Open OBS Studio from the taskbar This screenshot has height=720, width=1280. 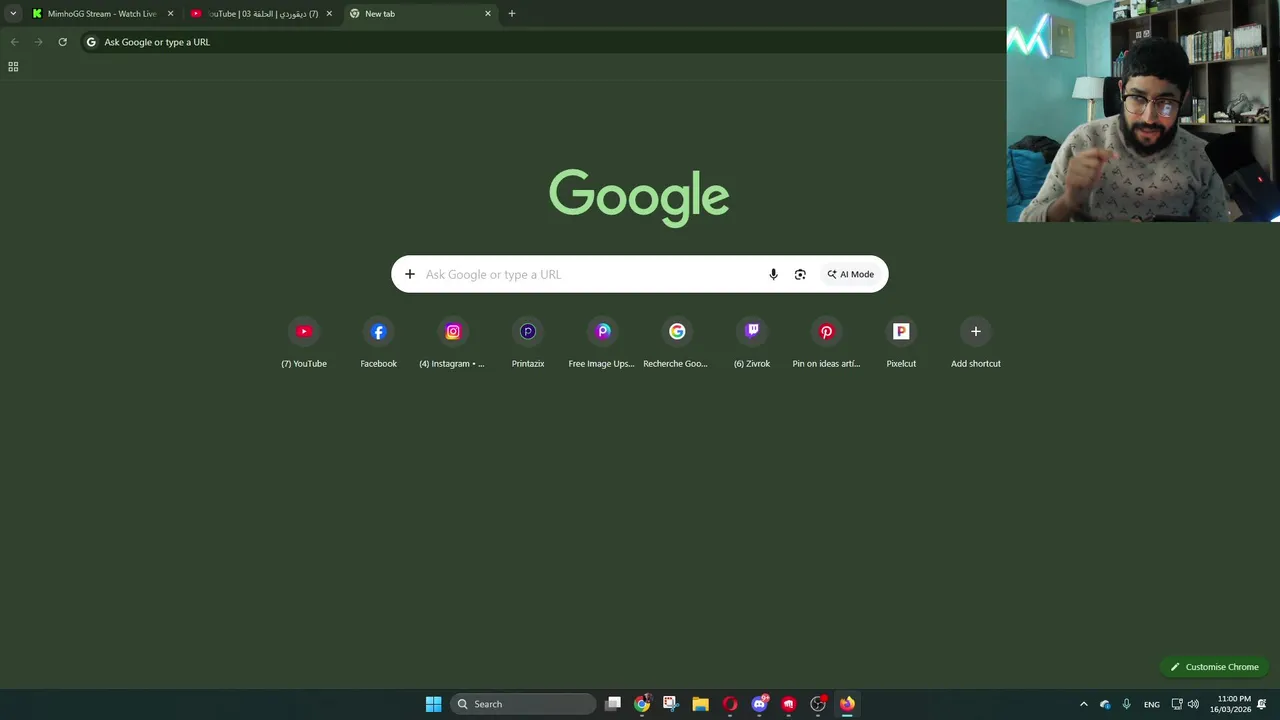pos(818,704)
